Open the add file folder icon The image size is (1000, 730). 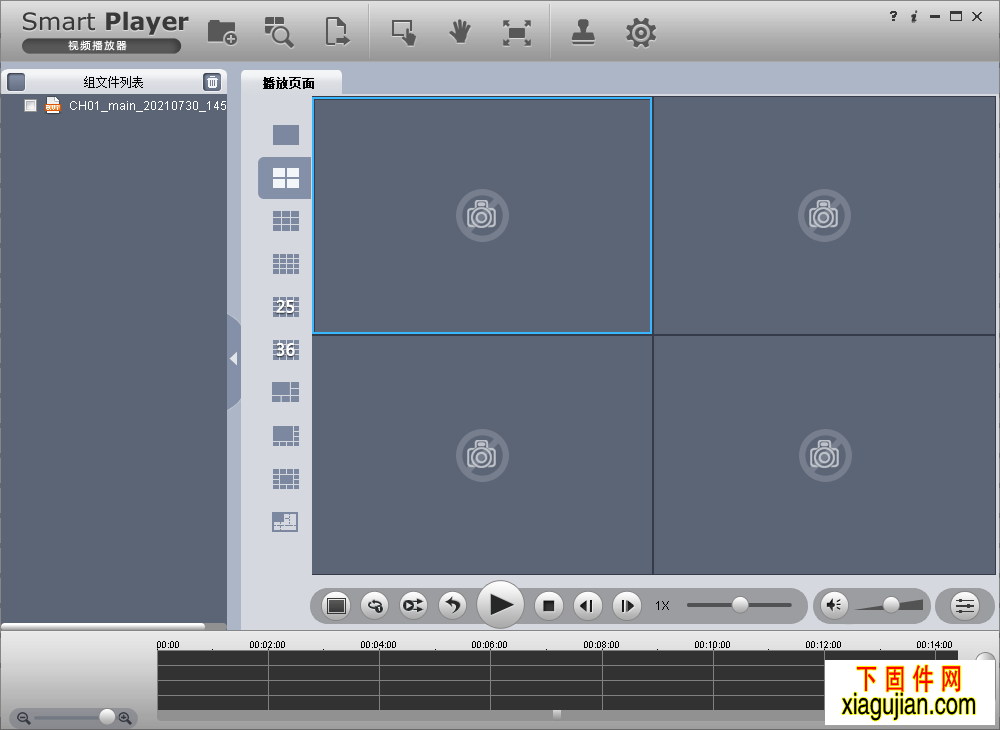[222, 32]
